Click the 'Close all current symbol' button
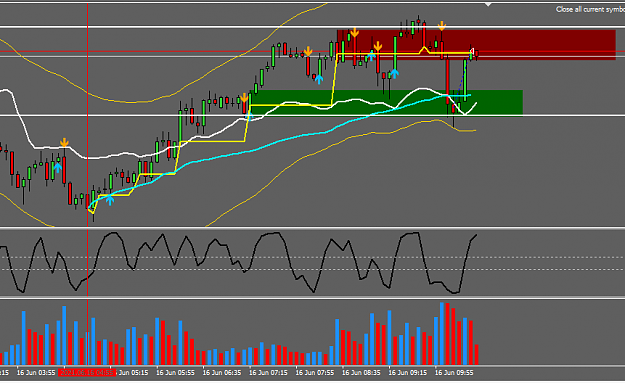 coord(590,9)
